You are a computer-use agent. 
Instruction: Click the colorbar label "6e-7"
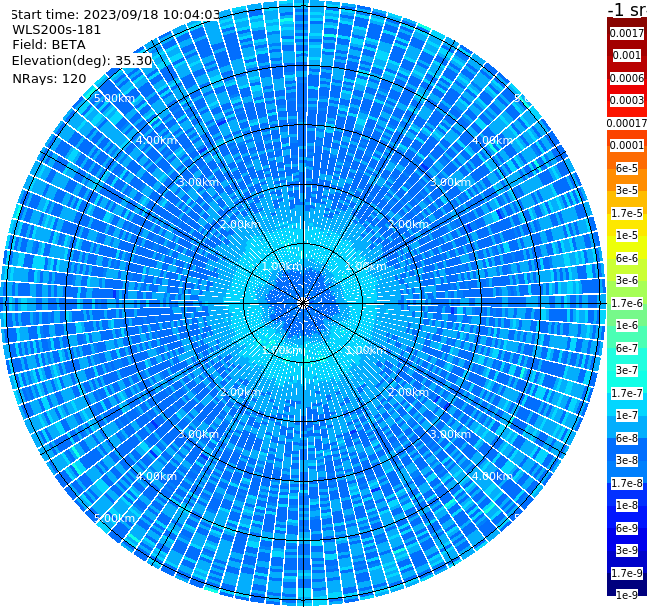[627, 348]
